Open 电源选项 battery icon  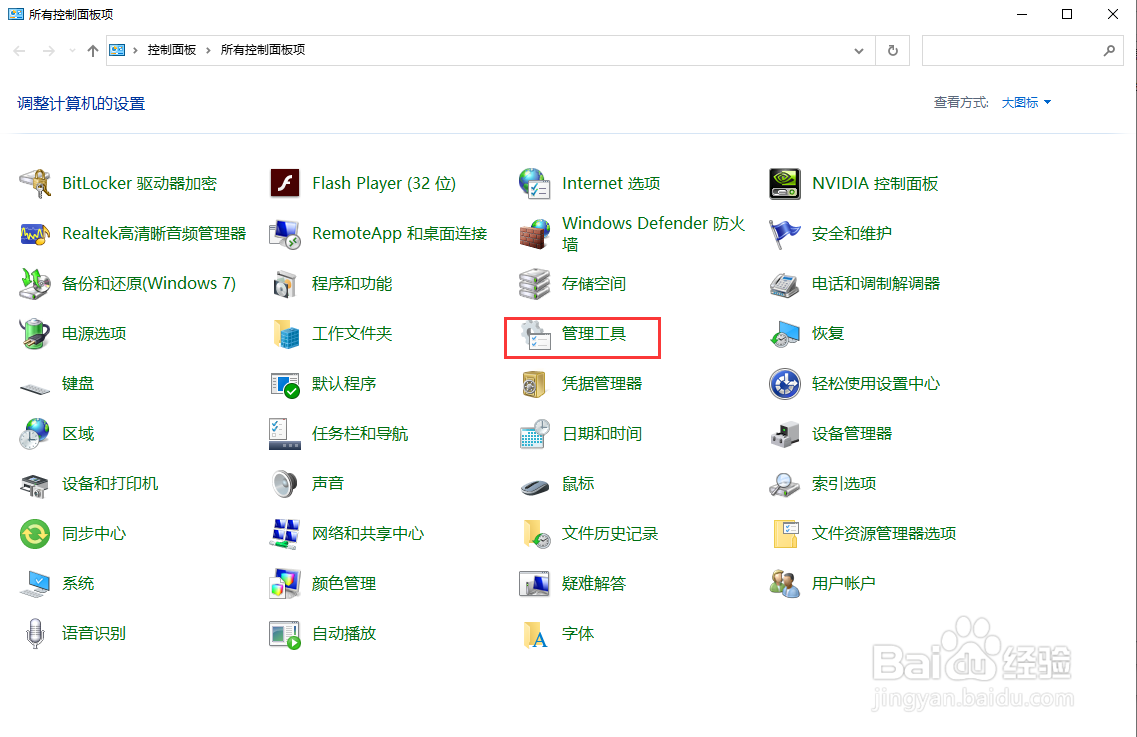pos(35,334)
